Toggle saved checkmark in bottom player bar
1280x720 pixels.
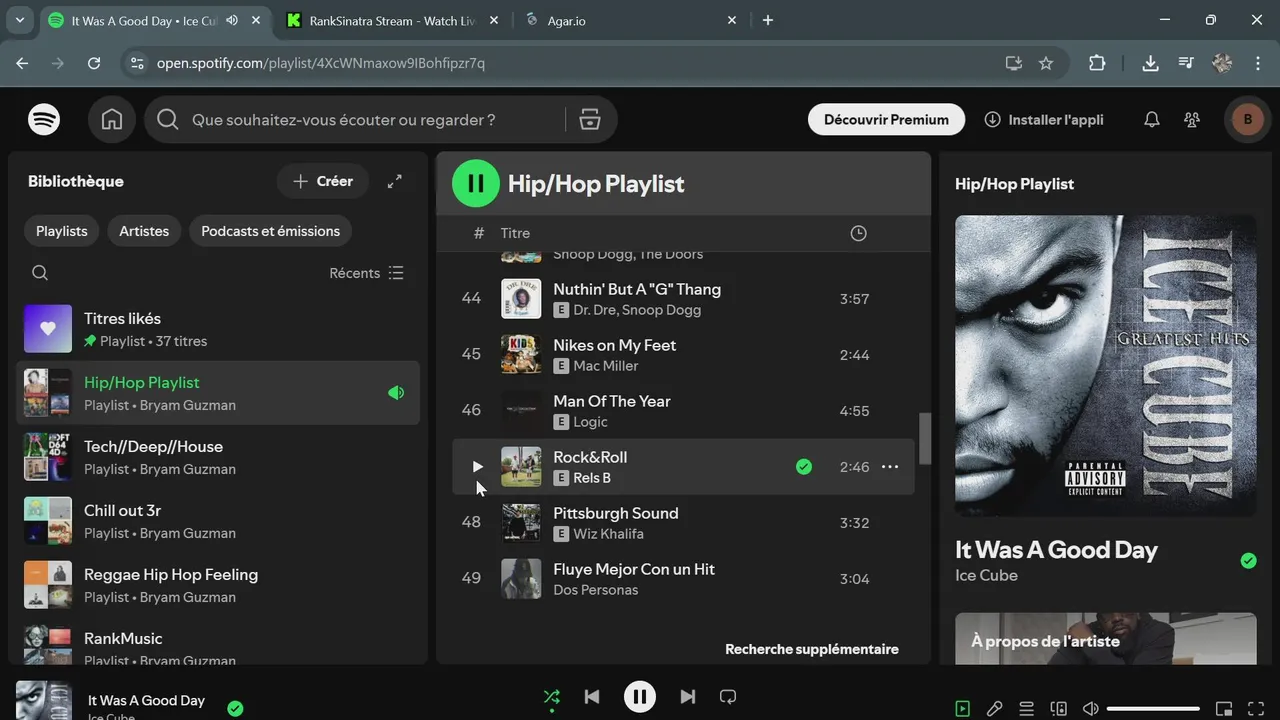coord(235,709)
